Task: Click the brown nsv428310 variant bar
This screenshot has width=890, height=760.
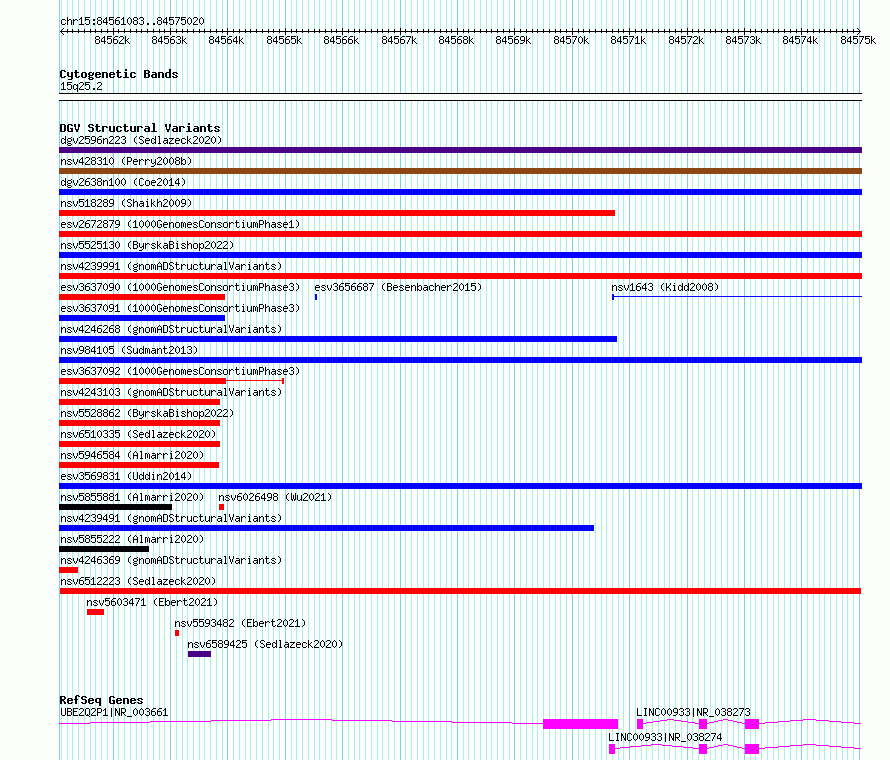Action: pyautogui.click(x=460, y=171)
